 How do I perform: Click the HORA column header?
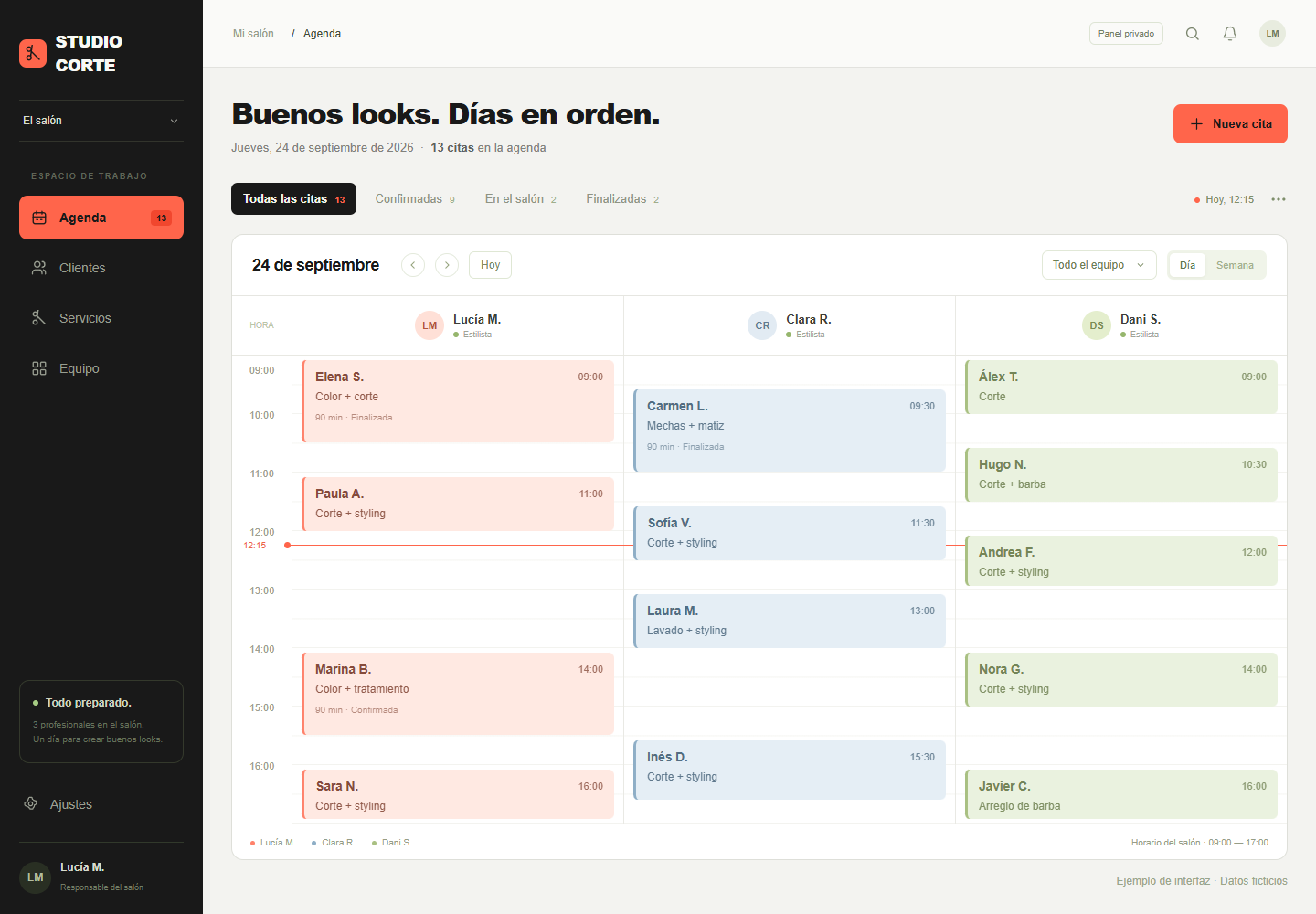point(261,325)
